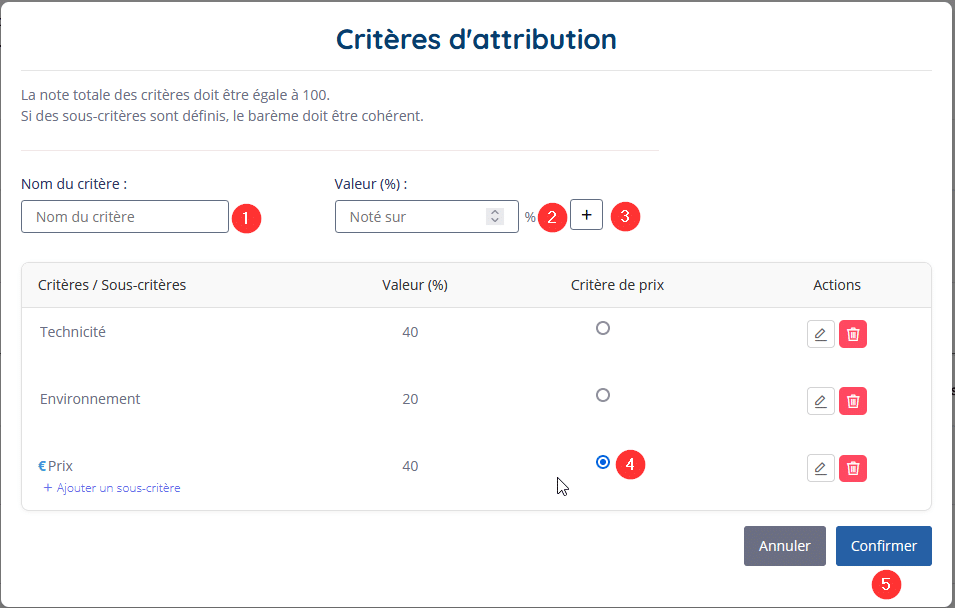Image resolution: width=955 pixels, height=608 pixels.
Task: Confirm the attribution criteria
Action: 883,546
